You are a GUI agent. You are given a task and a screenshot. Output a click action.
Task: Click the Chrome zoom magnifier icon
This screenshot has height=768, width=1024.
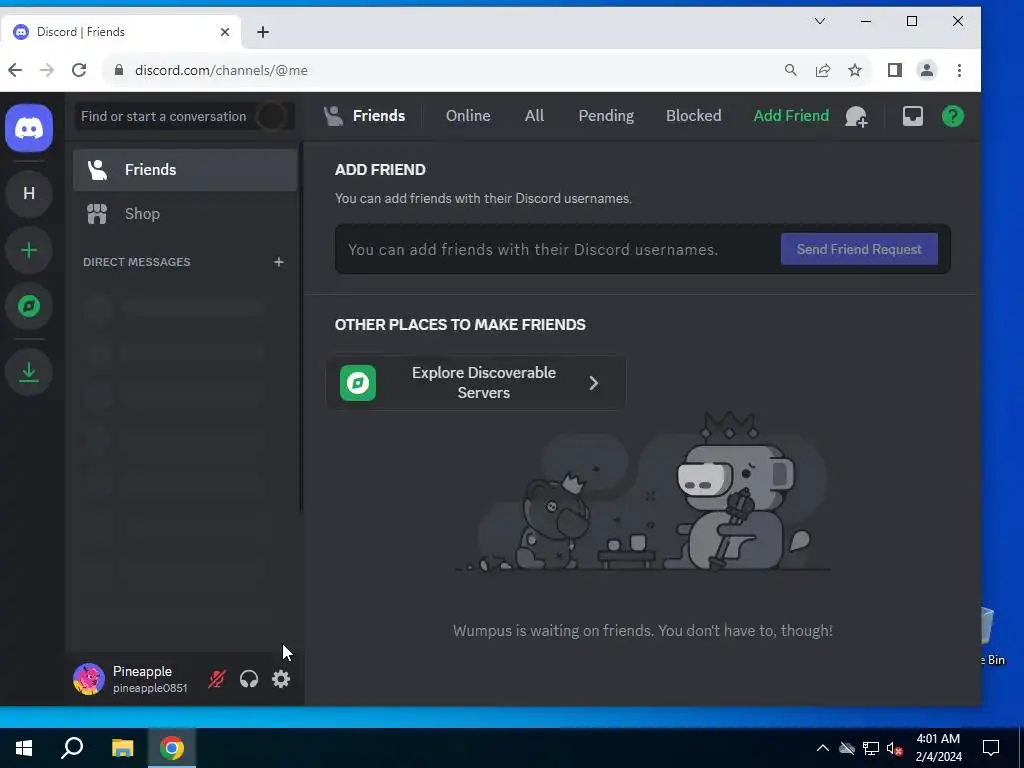[790, 70]
